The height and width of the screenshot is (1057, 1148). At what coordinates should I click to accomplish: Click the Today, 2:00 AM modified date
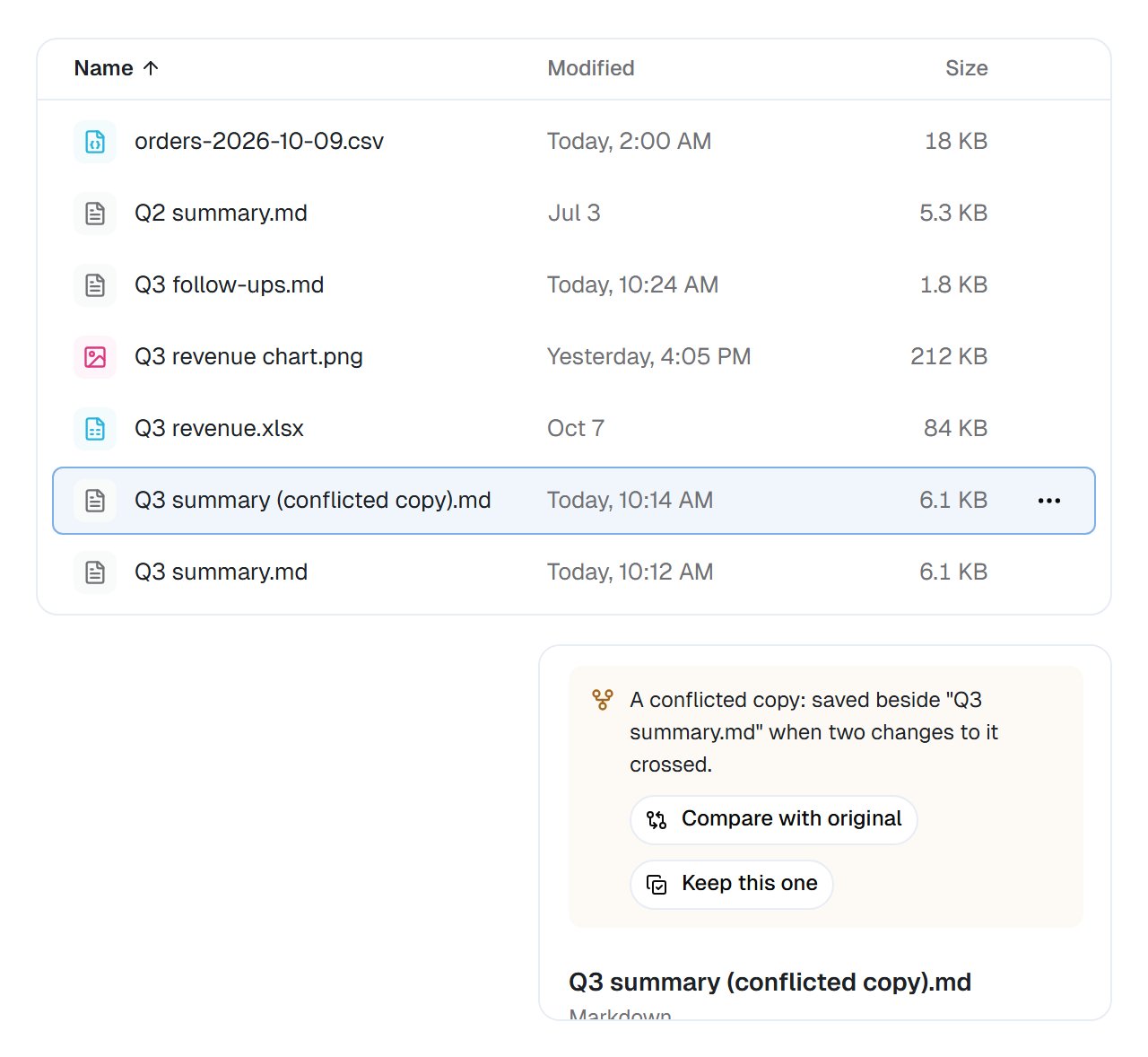tap(630, 142)
